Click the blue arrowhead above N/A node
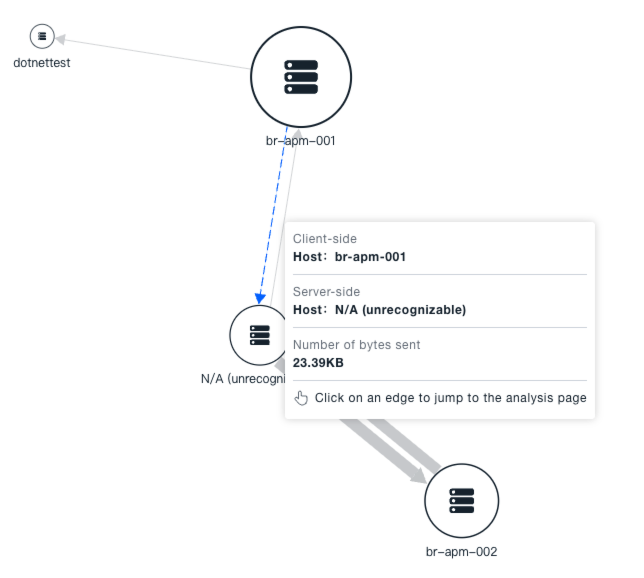Image resolution: width=644 pixels, height=578 pixels. [260, 298]
